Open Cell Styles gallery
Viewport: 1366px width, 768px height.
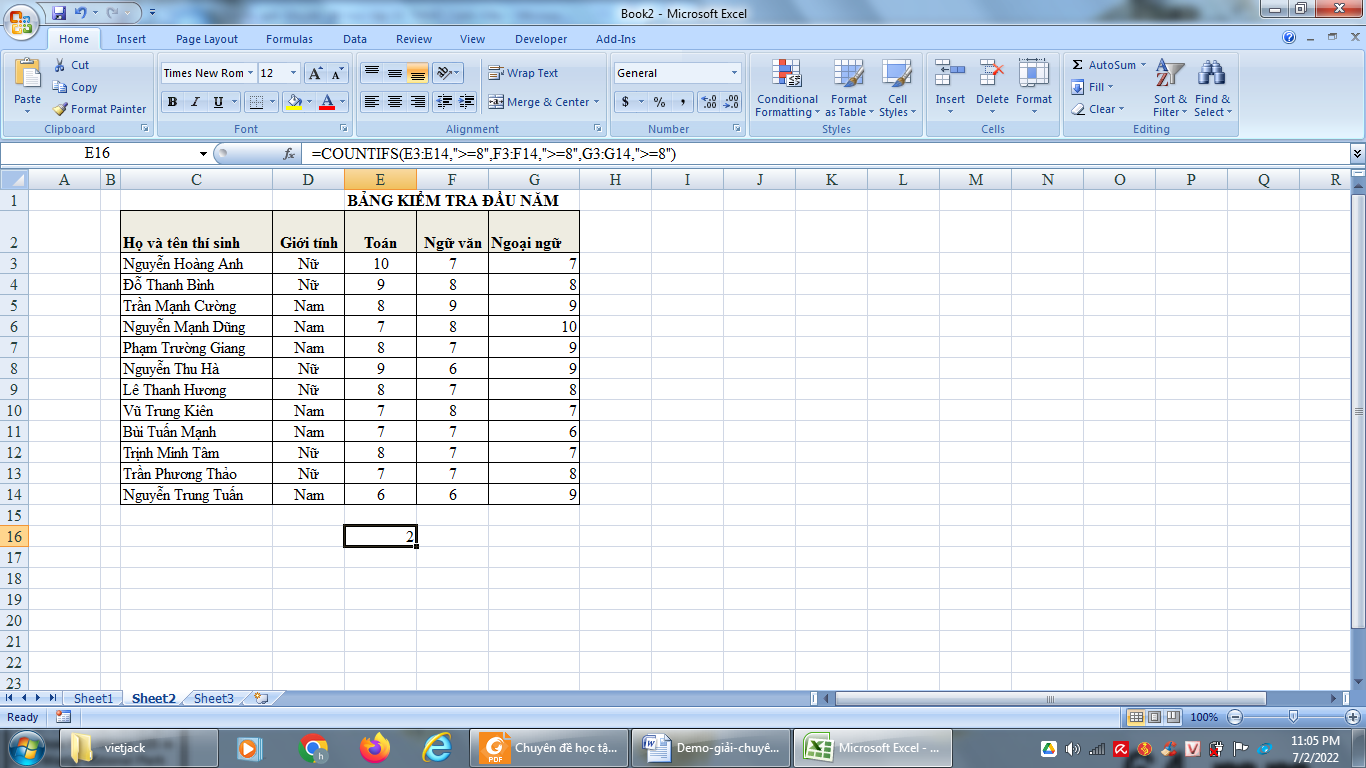click(897, 88)
